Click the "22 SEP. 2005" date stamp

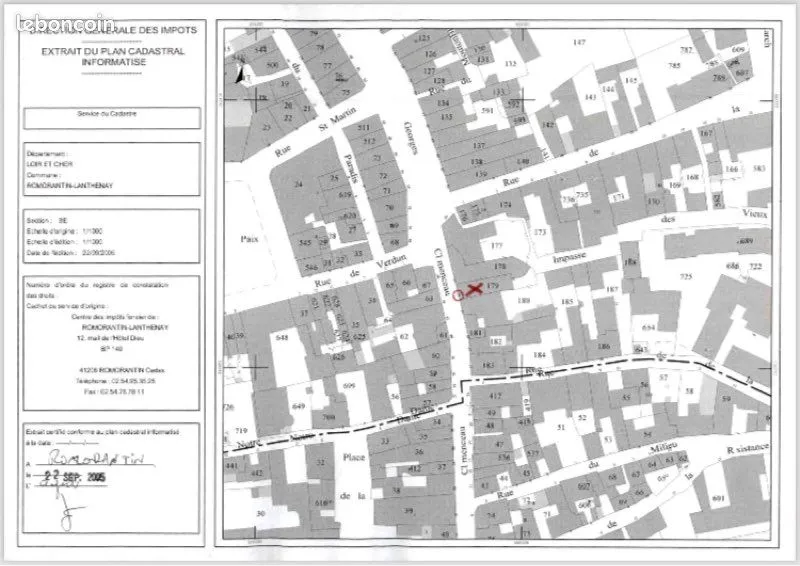point(74,477)
